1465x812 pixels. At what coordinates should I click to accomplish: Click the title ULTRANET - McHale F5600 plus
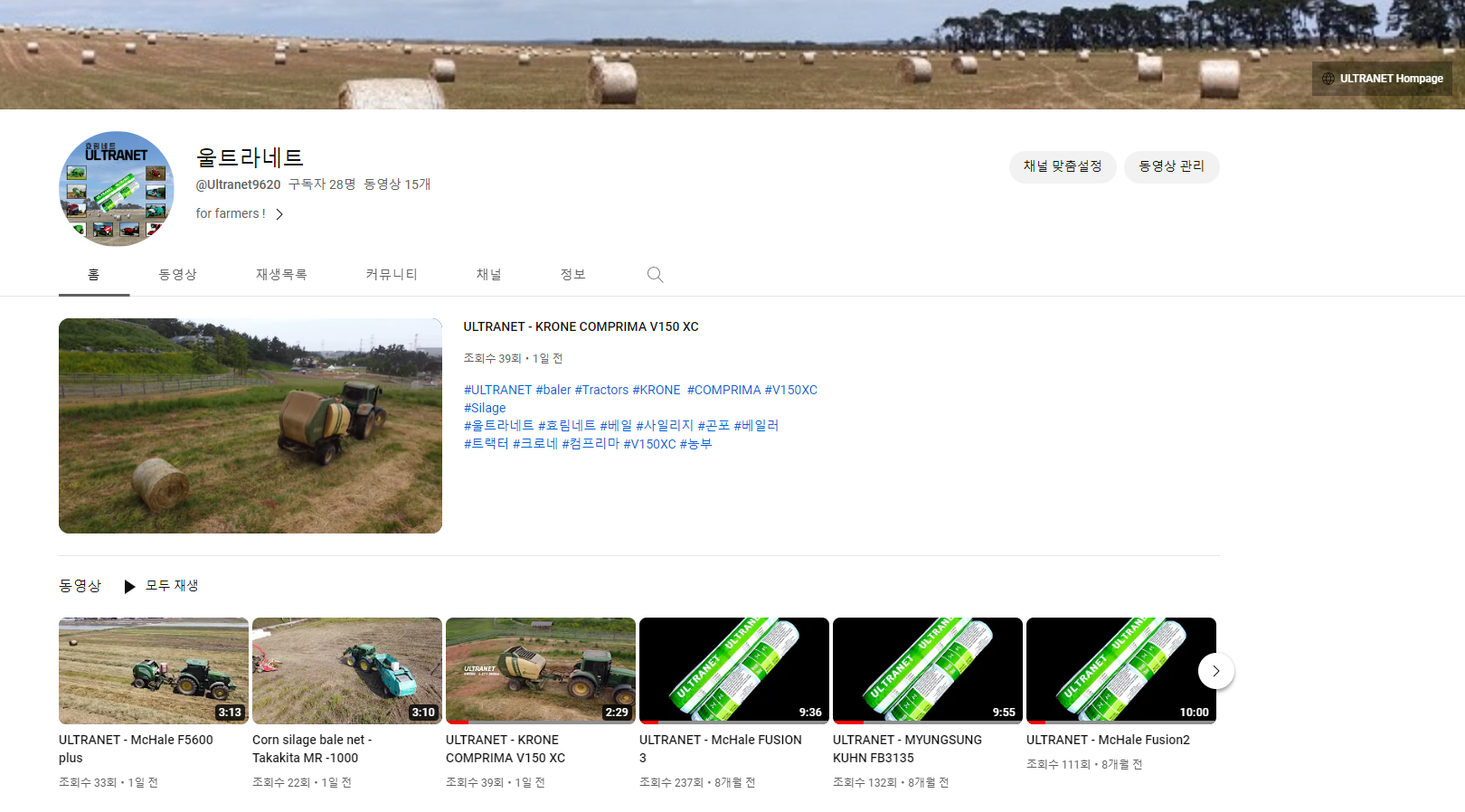coord(136,749)
